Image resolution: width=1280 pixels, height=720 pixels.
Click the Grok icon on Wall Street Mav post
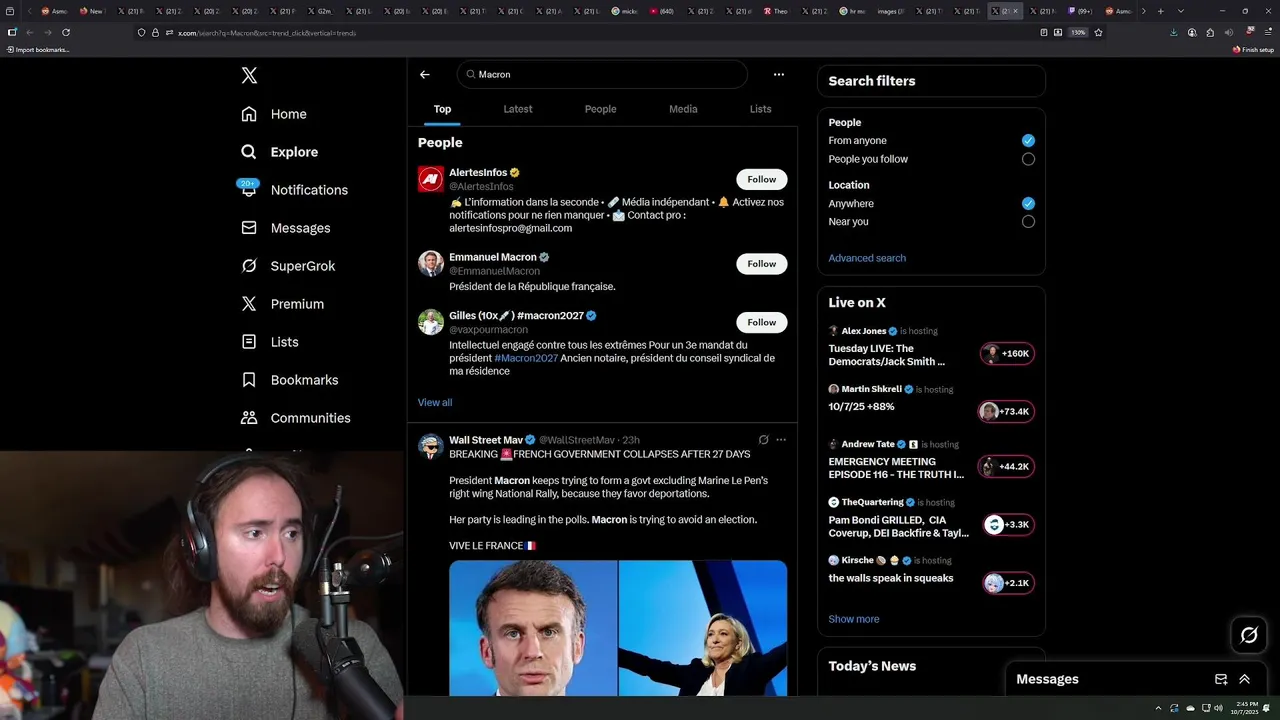click(x=763, y=440)
